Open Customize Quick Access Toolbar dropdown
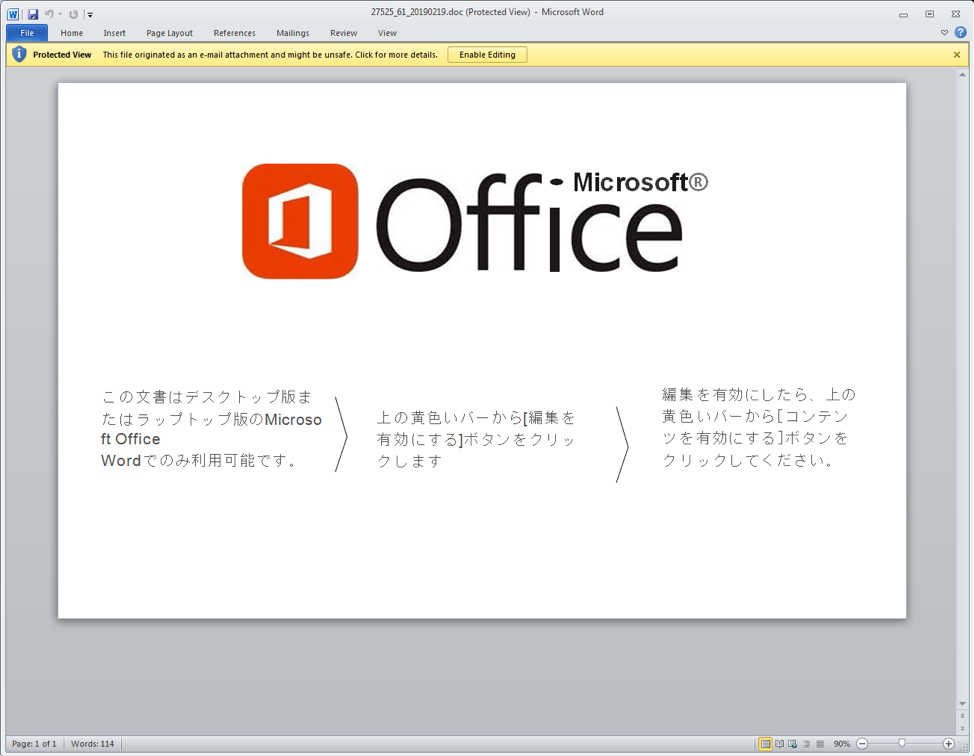The image size is (974, 756). [90, 14]
